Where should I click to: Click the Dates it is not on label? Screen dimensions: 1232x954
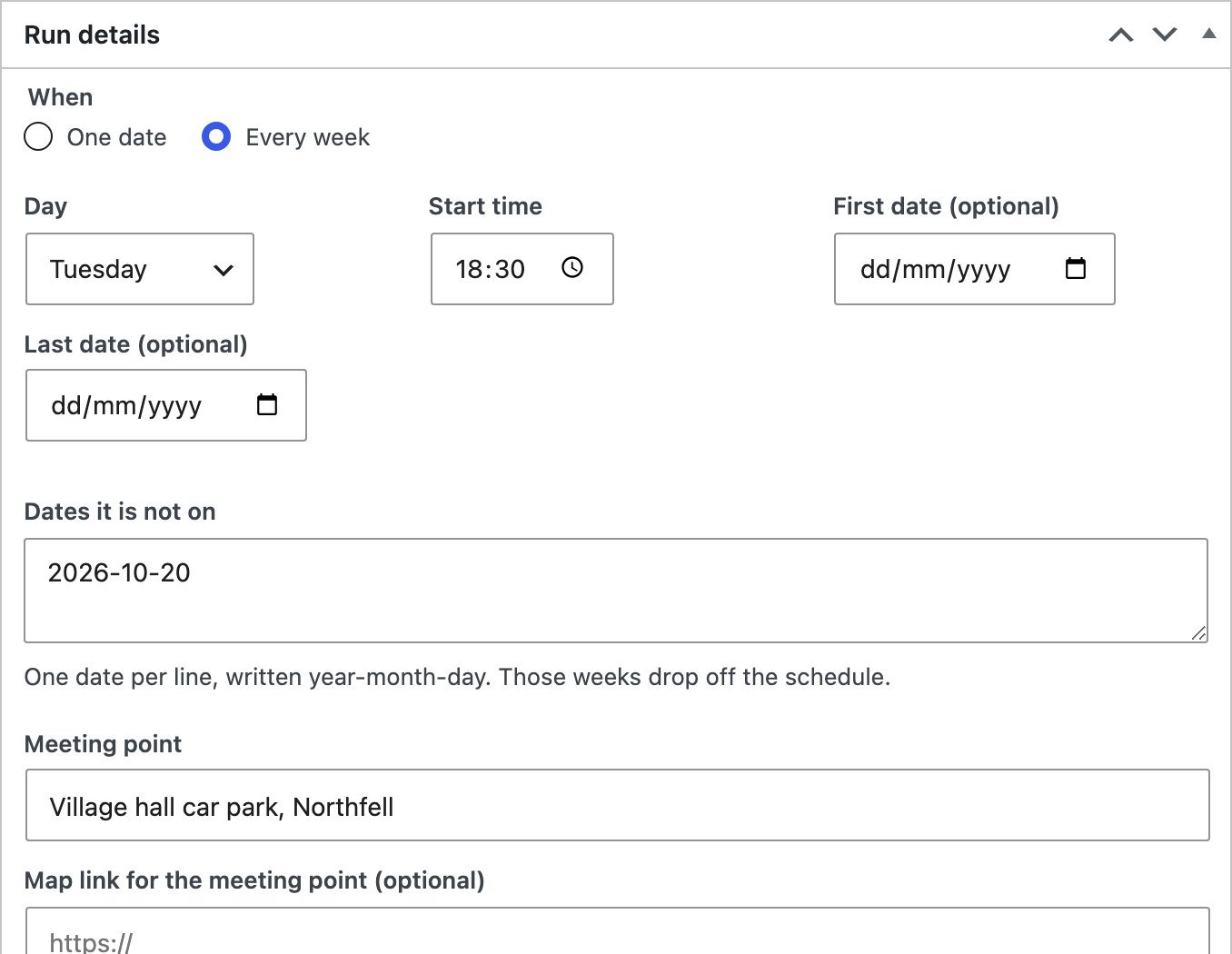tap(120, 512)
